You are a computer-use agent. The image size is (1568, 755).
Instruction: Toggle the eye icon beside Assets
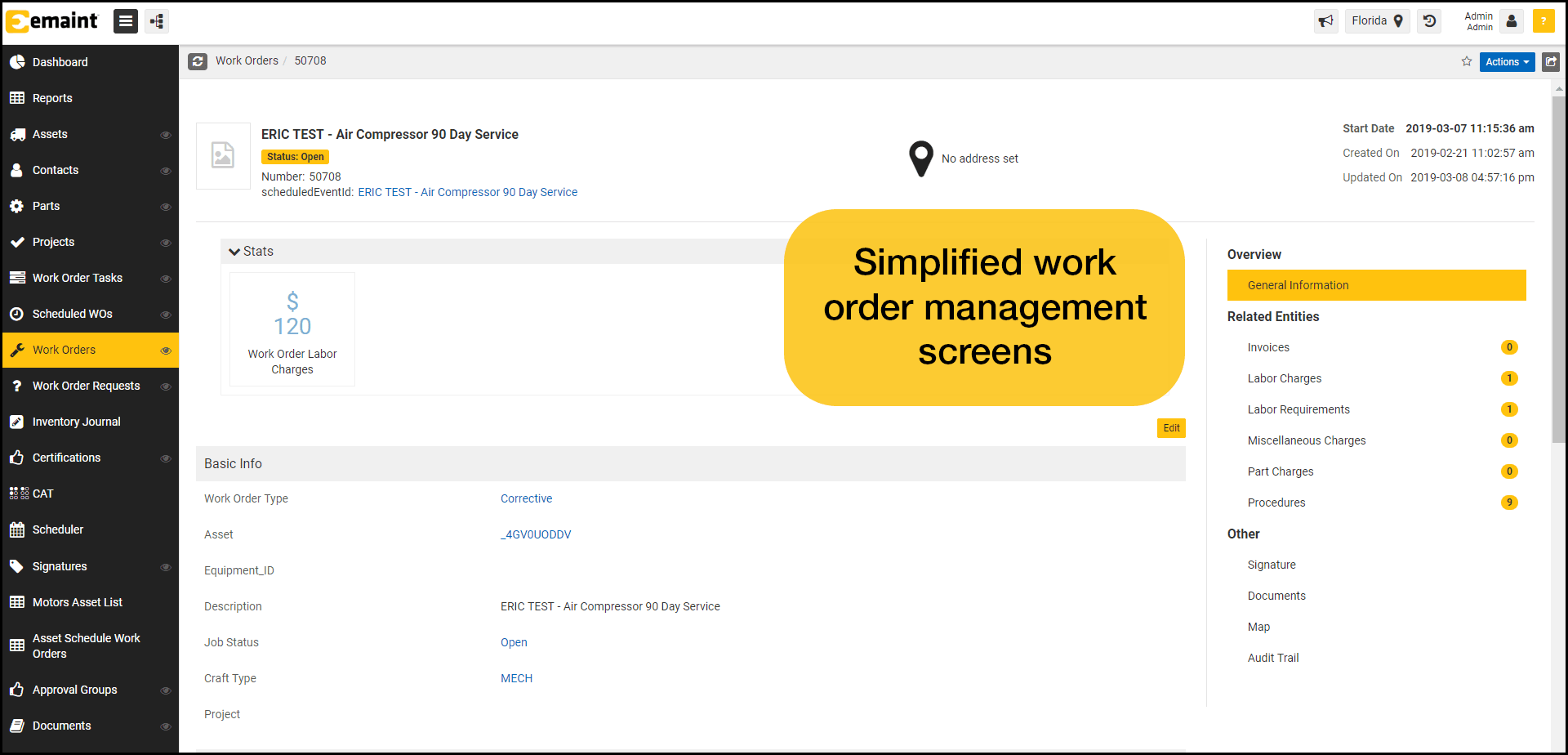[x=166, y=135]
